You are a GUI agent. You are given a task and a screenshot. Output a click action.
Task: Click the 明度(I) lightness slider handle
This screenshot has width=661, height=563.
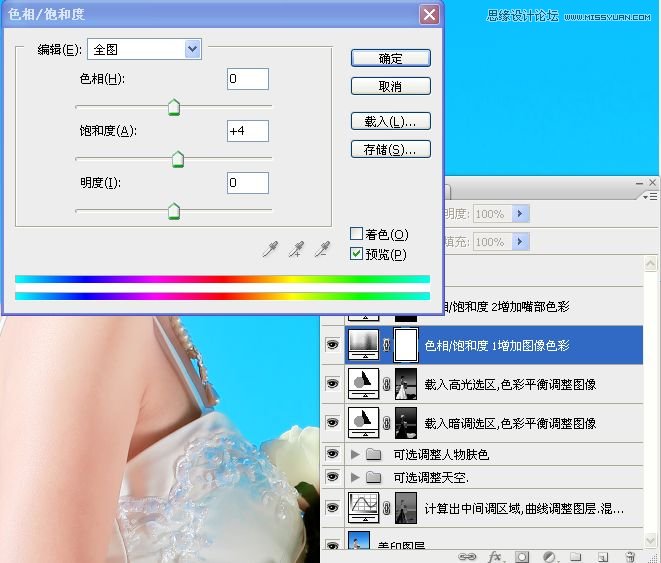point(174,211)
